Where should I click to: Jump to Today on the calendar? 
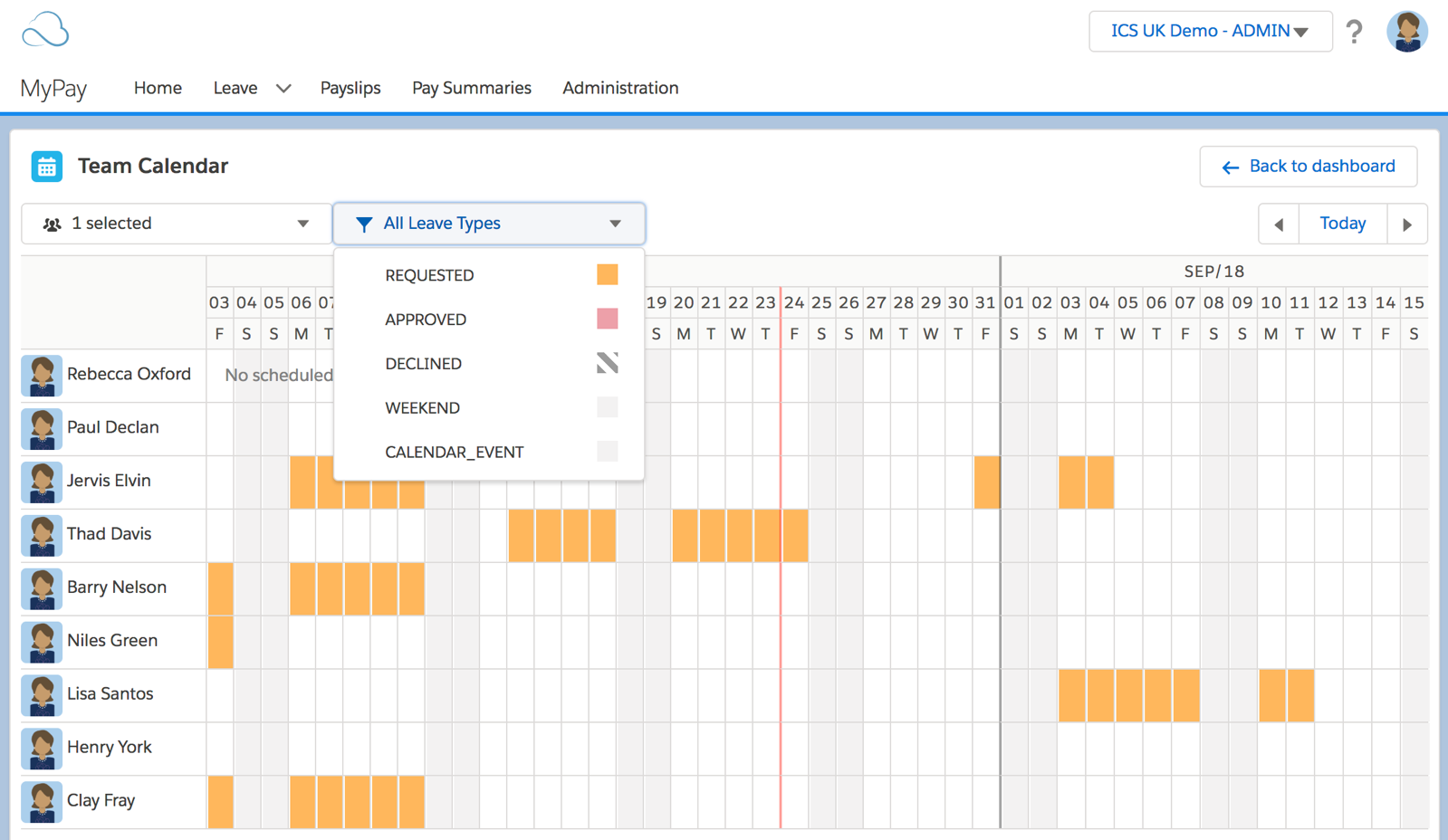[x=1343, y=224]
